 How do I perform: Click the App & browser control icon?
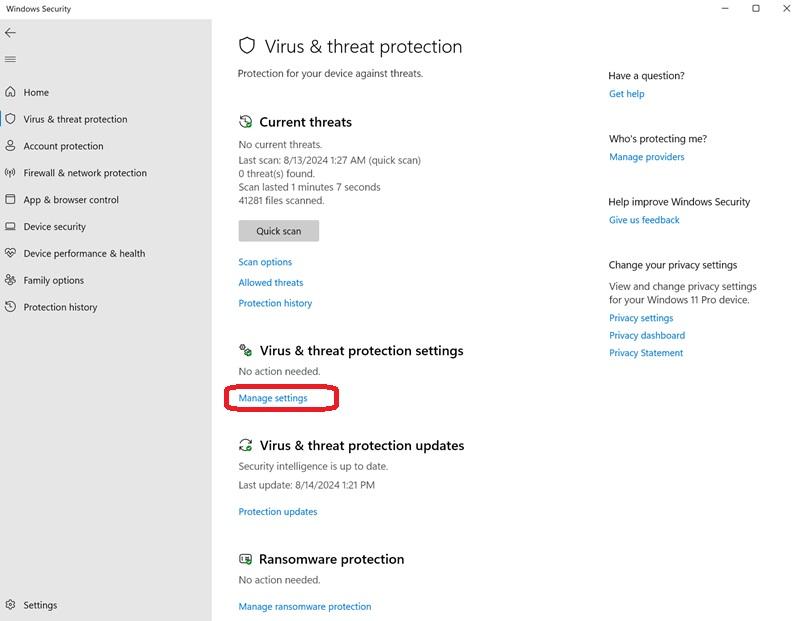(x=11, y=200)
